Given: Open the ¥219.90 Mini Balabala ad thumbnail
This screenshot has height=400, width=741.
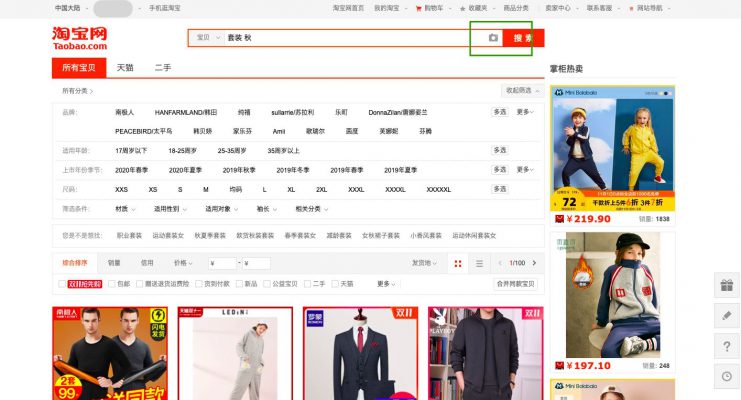Looking at the screenshot, I should [x=612, y=148].
